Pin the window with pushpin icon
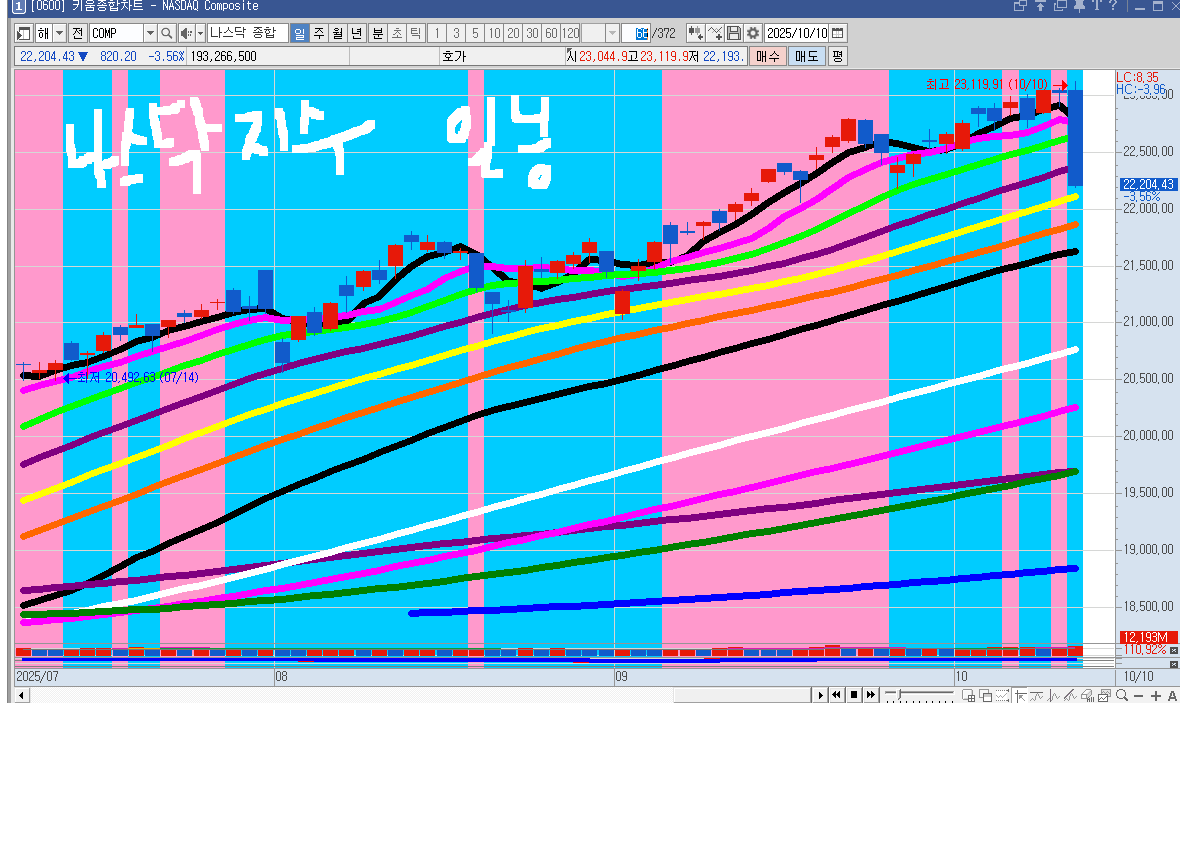Image resolution: width=1180 pixels, height=864 pixels. (x=1079, y=6)
